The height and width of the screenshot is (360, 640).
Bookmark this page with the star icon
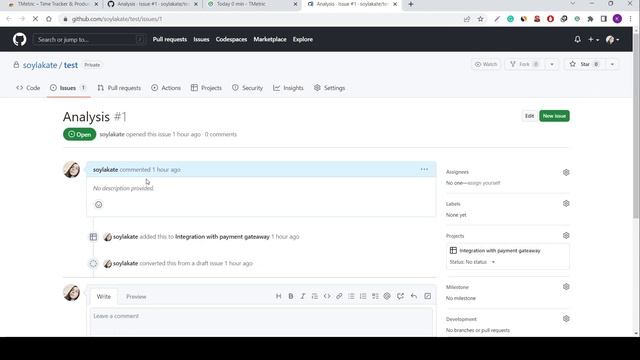[480, 19]
